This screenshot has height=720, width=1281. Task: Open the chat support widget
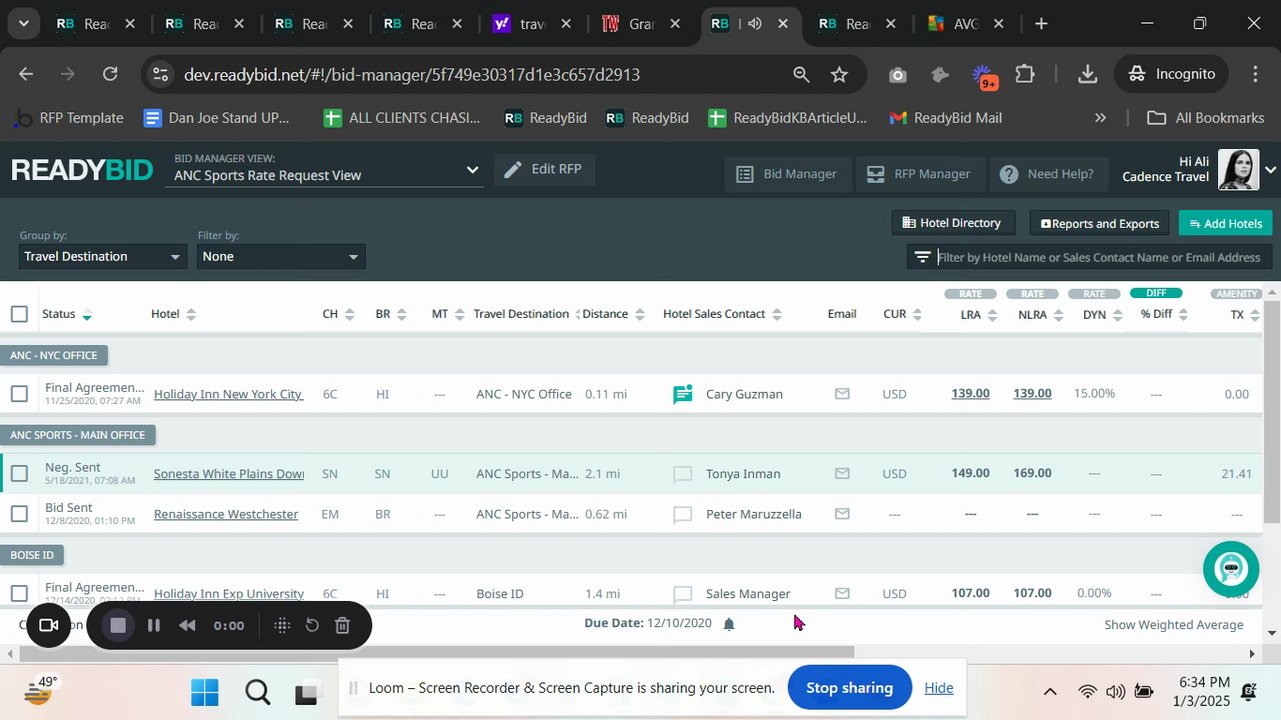[1231, 569]
